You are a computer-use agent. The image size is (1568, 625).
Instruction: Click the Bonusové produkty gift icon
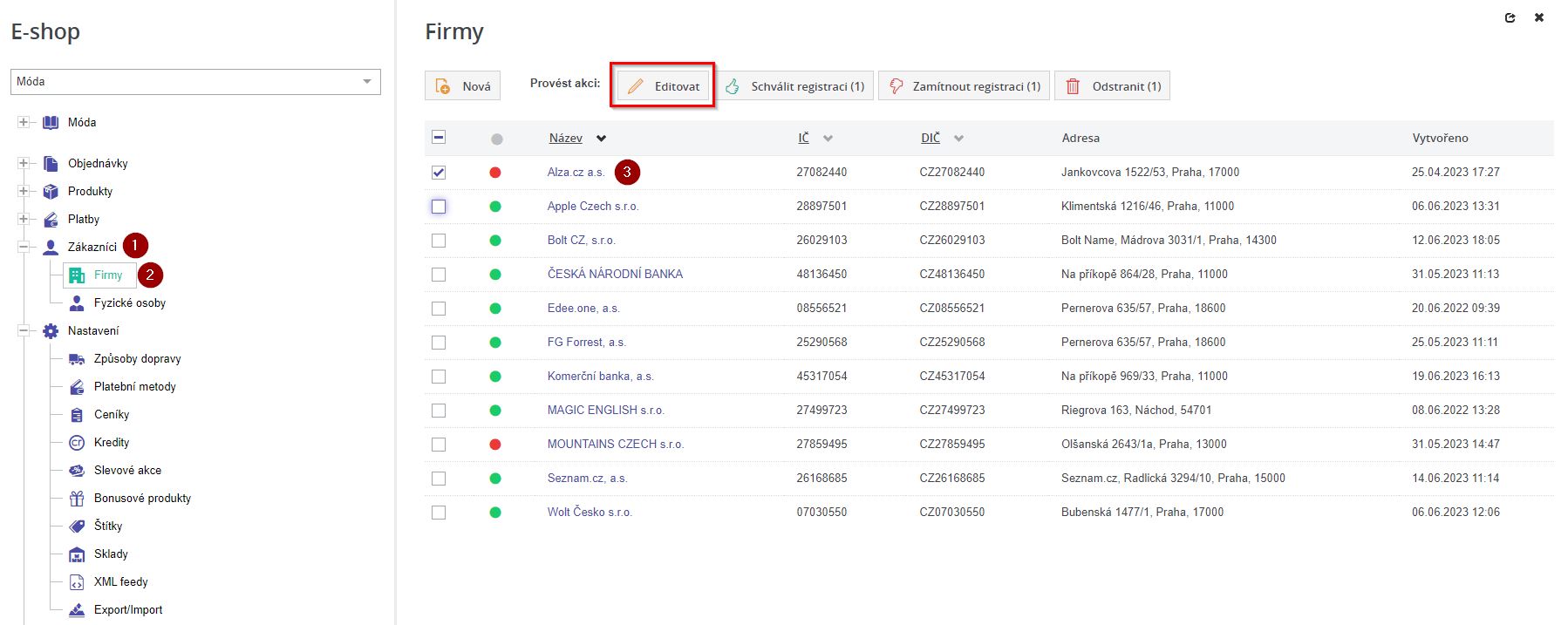coord(77,499)
